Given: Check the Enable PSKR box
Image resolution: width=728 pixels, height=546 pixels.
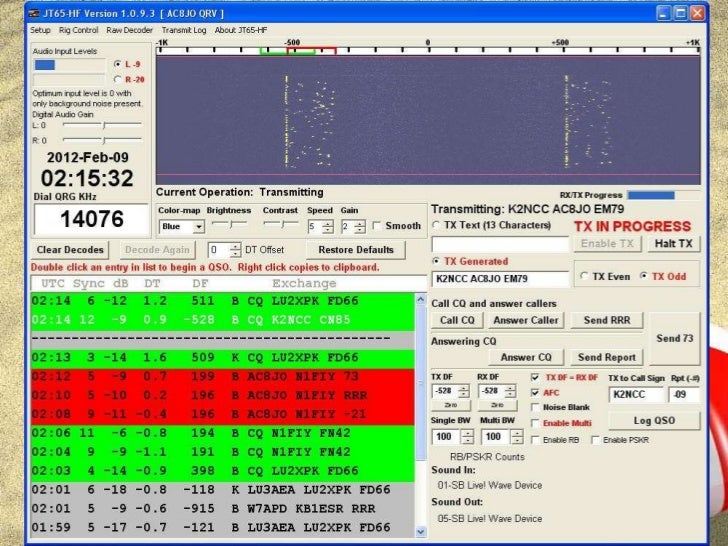Looking at the screenshot, I should point(594,440).
